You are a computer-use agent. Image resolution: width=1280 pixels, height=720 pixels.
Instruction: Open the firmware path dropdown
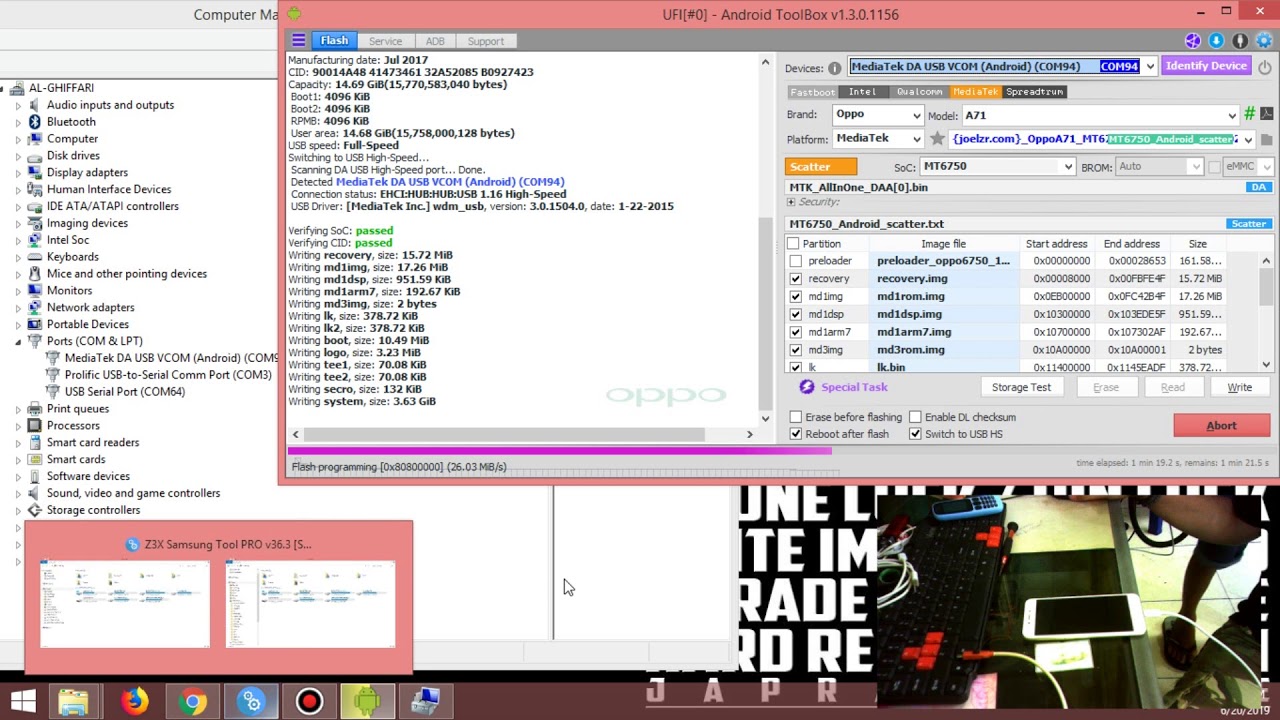1248,140
